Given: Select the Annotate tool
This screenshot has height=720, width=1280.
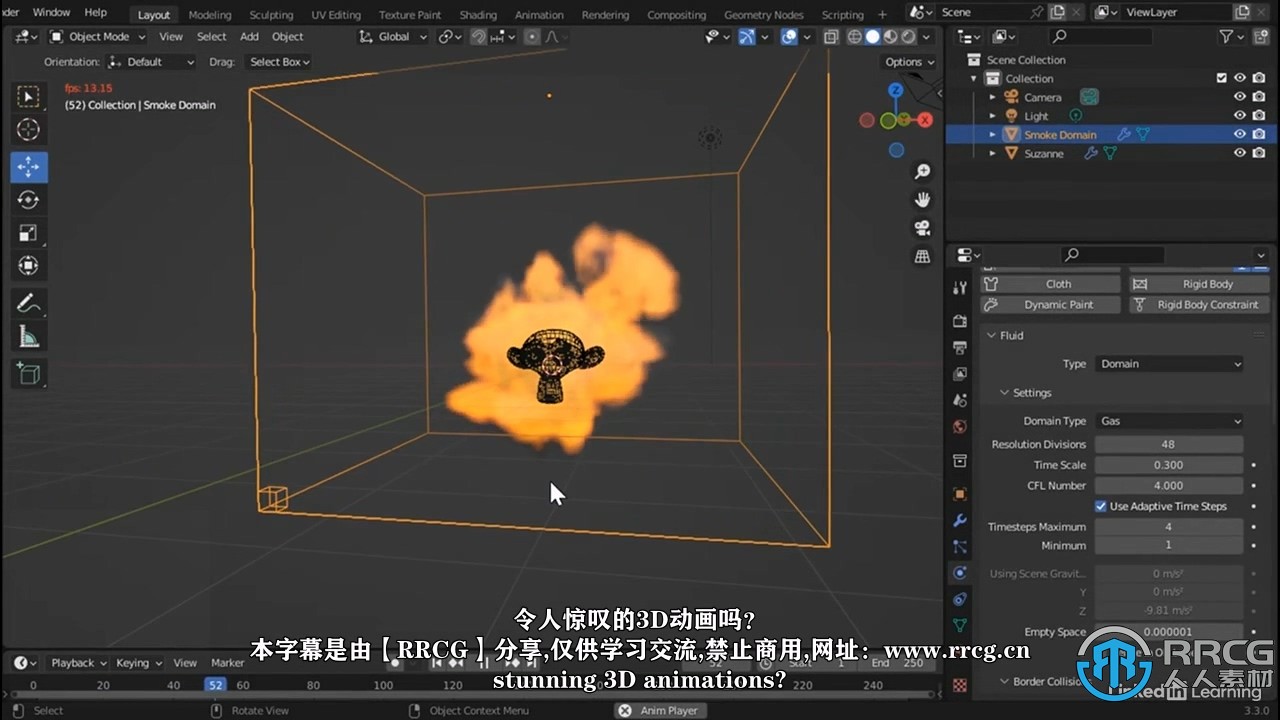Looking at the screenshot, I should tap(29, 303).
